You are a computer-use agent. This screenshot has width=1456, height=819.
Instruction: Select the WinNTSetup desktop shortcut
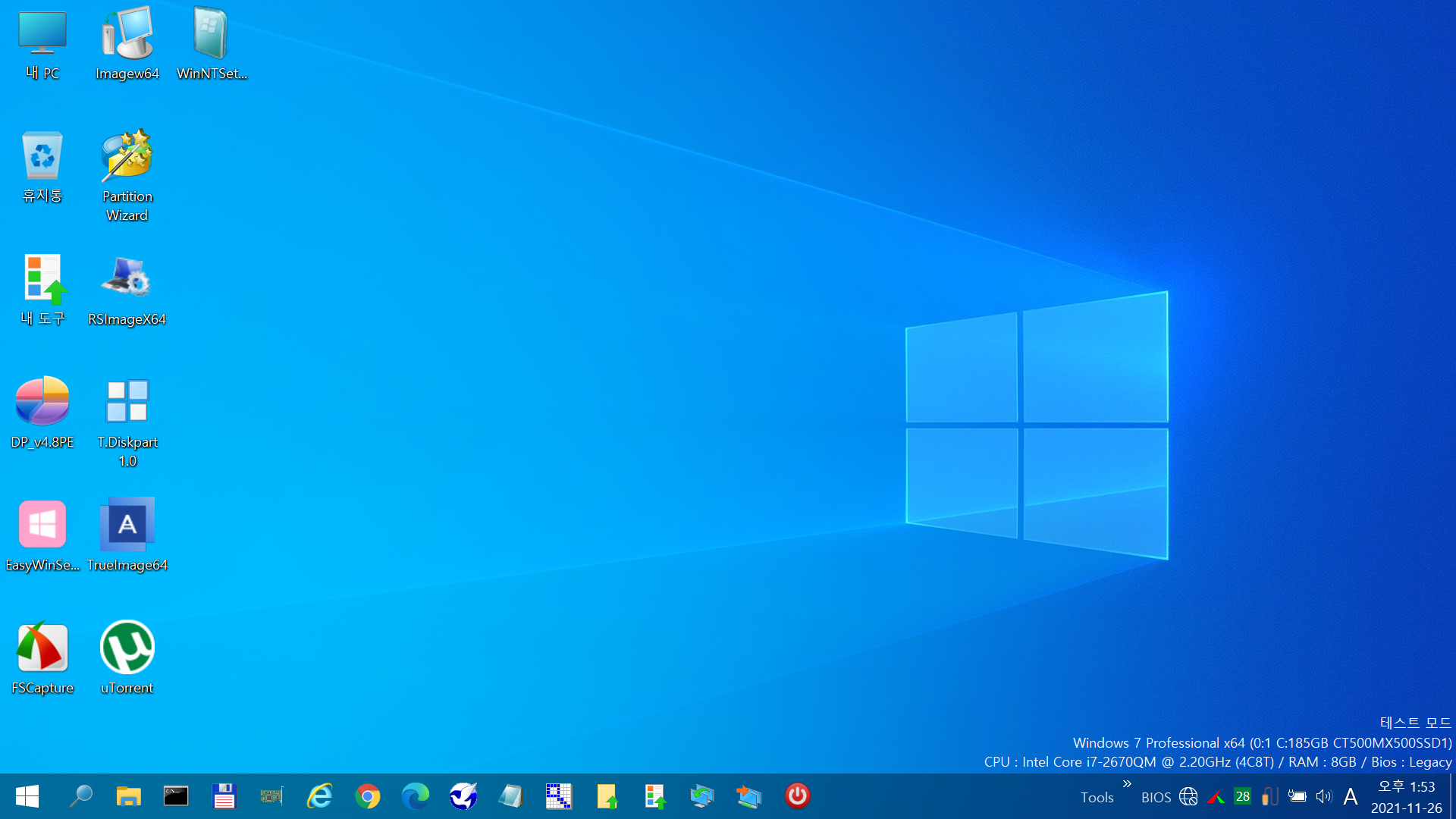(x=212, y=44)
